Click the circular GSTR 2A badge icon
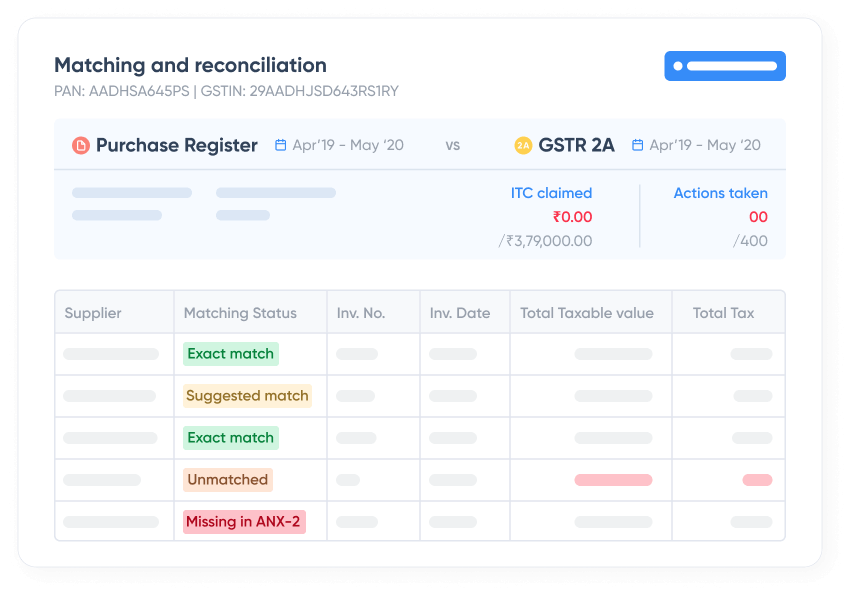Screen dimensions: 851x595 point(524,145)
